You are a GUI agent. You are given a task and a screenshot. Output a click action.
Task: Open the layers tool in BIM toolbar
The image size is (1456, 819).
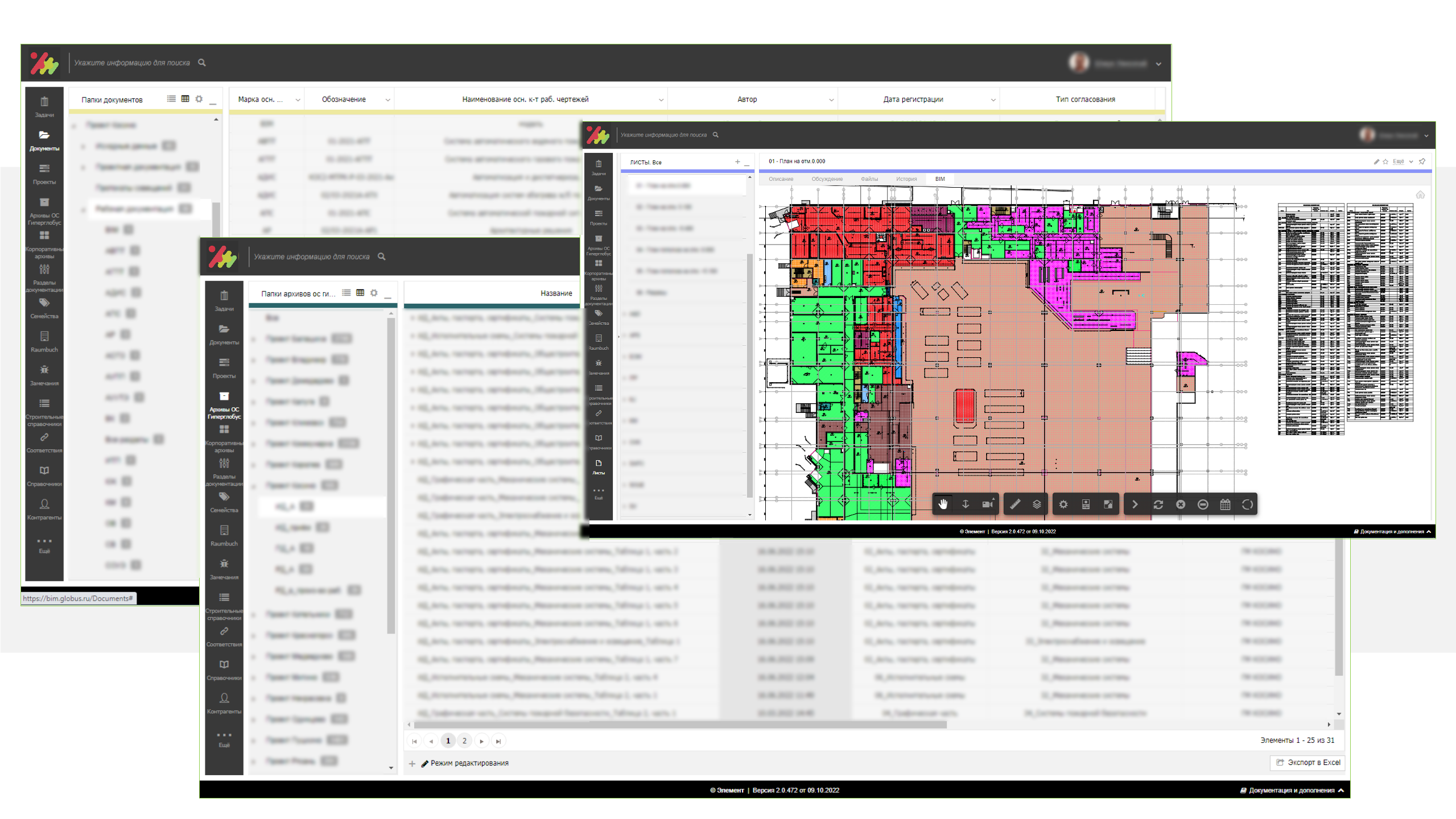[x=1037, y=504]
